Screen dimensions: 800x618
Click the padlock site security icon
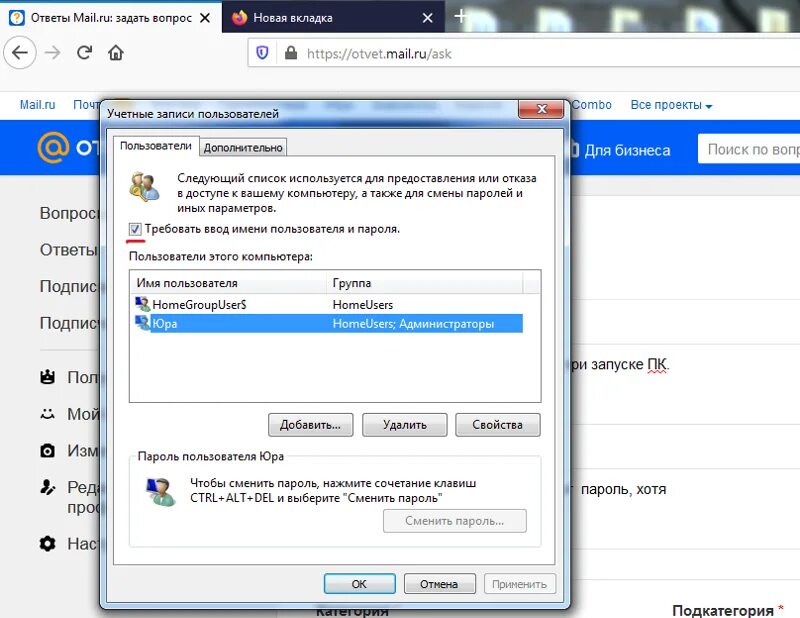click(x=291, y=53)
